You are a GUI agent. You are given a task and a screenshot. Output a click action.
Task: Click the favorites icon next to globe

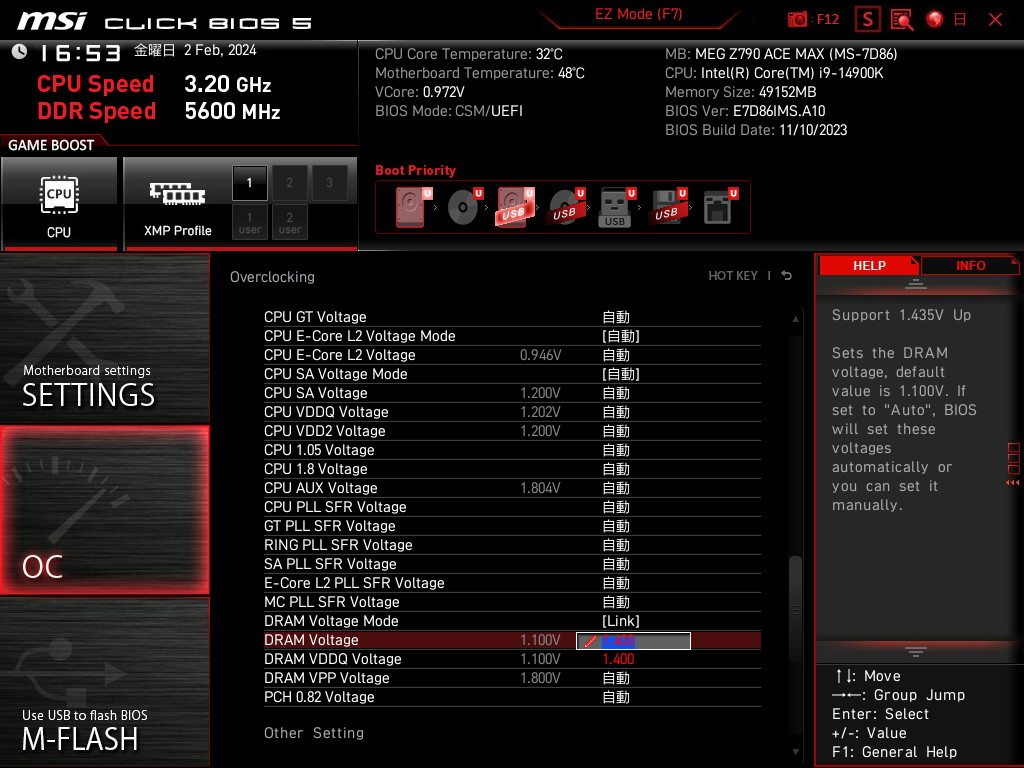tap(960, 20)
